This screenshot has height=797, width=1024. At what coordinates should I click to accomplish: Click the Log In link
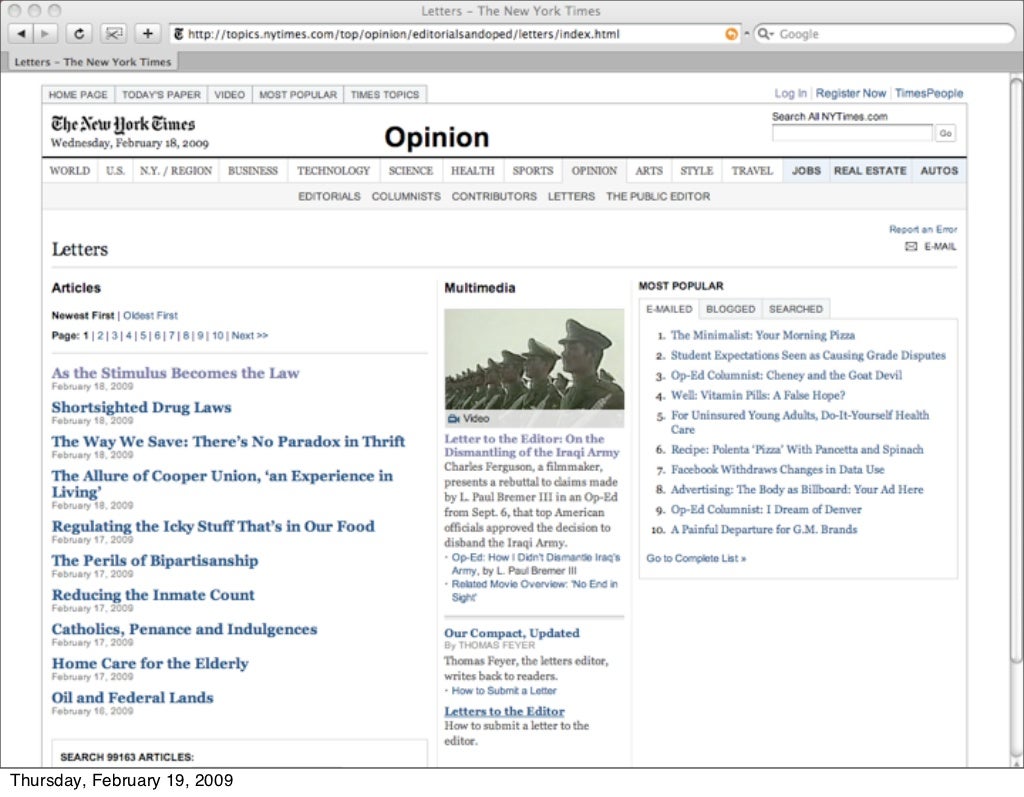790,93
